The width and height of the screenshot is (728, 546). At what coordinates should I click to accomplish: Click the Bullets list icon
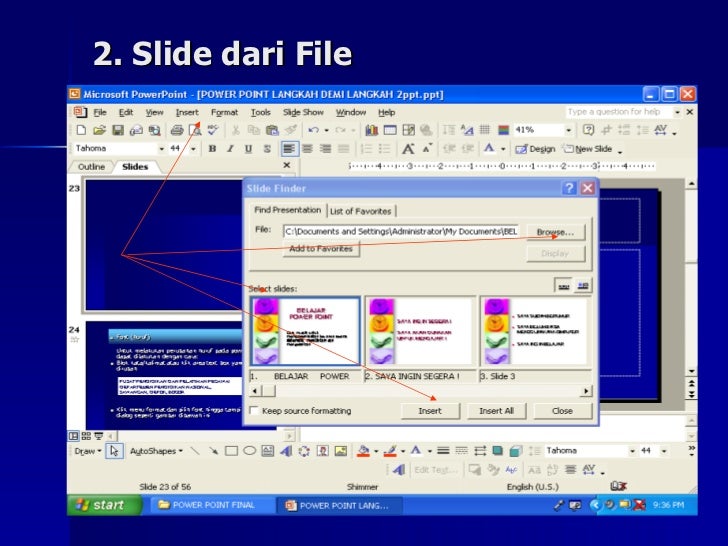385,149
